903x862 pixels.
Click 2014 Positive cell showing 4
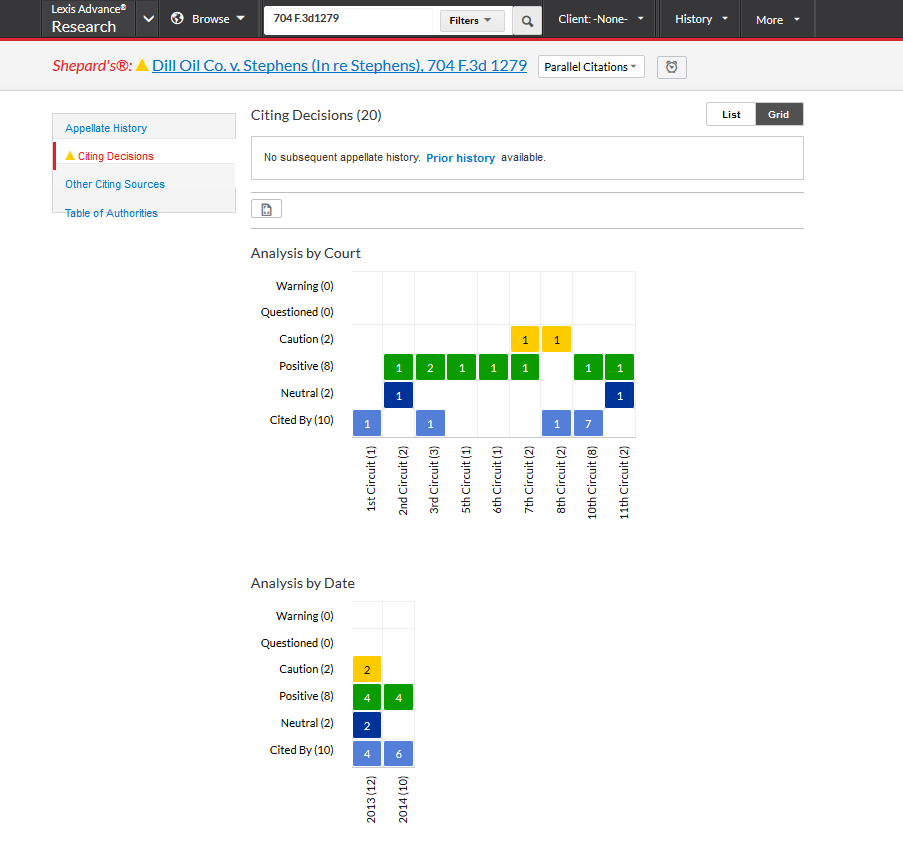click(x=399, y=697)
